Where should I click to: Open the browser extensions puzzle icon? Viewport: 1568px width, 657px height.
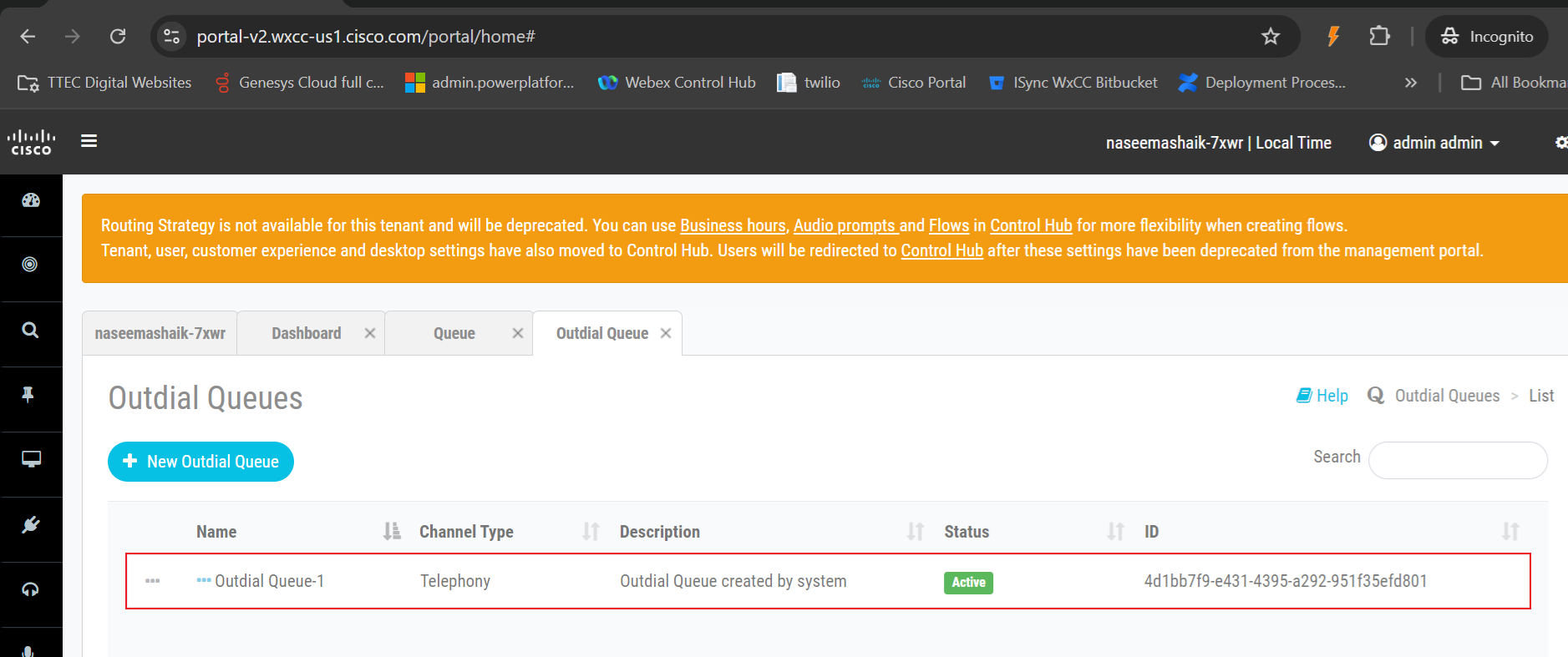tap(1379, 36)
